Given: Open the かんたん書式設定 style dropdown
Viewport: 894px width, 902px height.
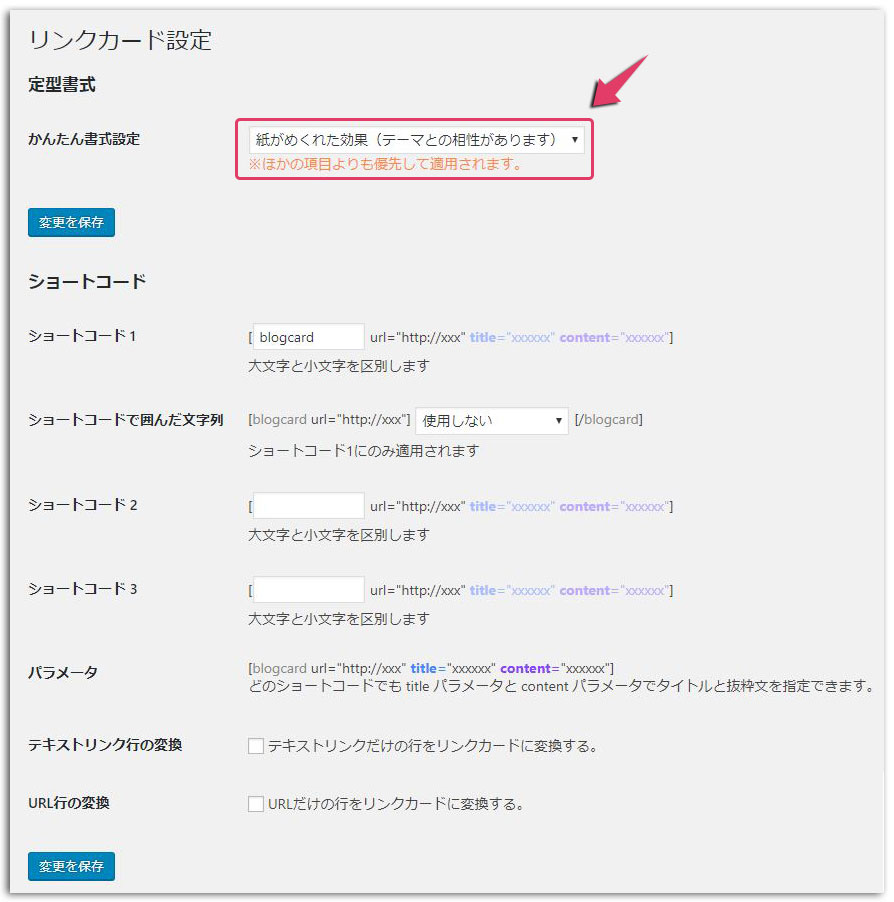Looking at the screenshot, I should [x=415, y=140].
